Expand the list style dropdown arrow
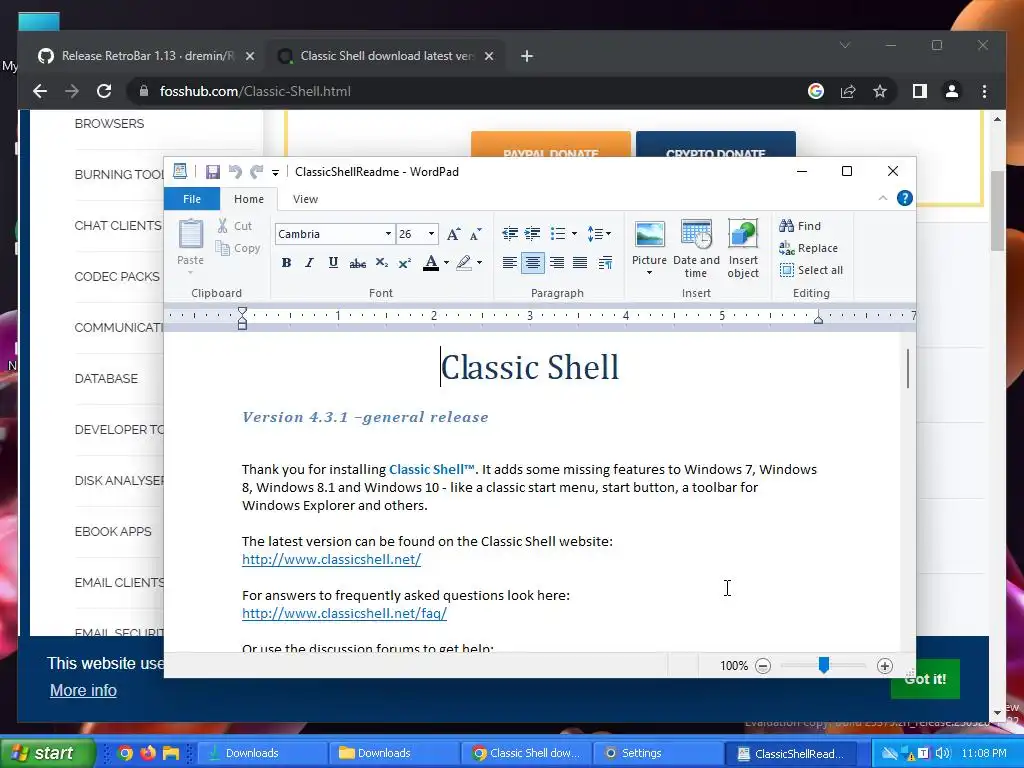Viewport: 1024px width, 768px height. click(x=574, y=233)
